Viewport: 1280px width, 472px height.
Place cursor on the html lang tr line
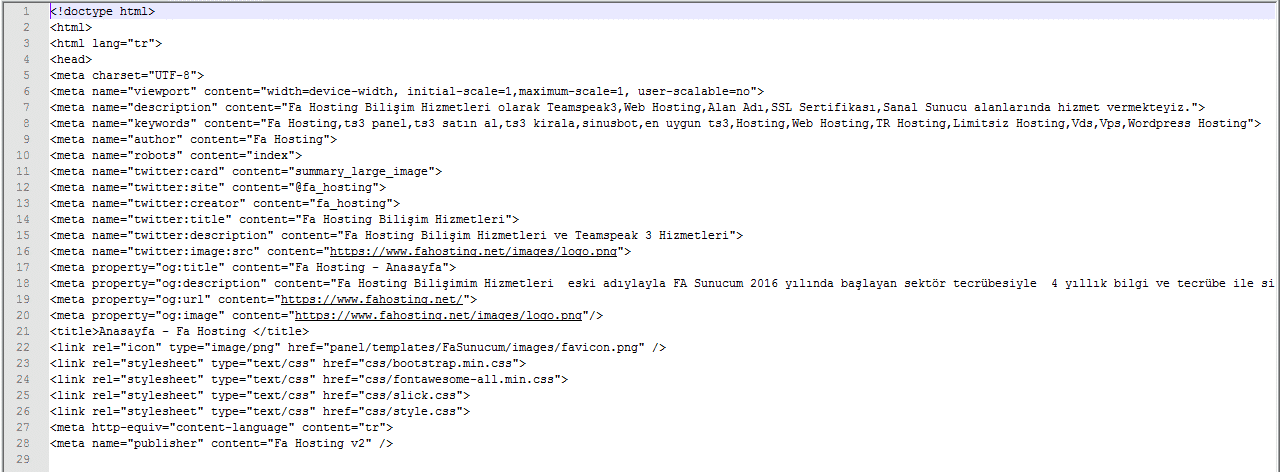click(106, 43)
